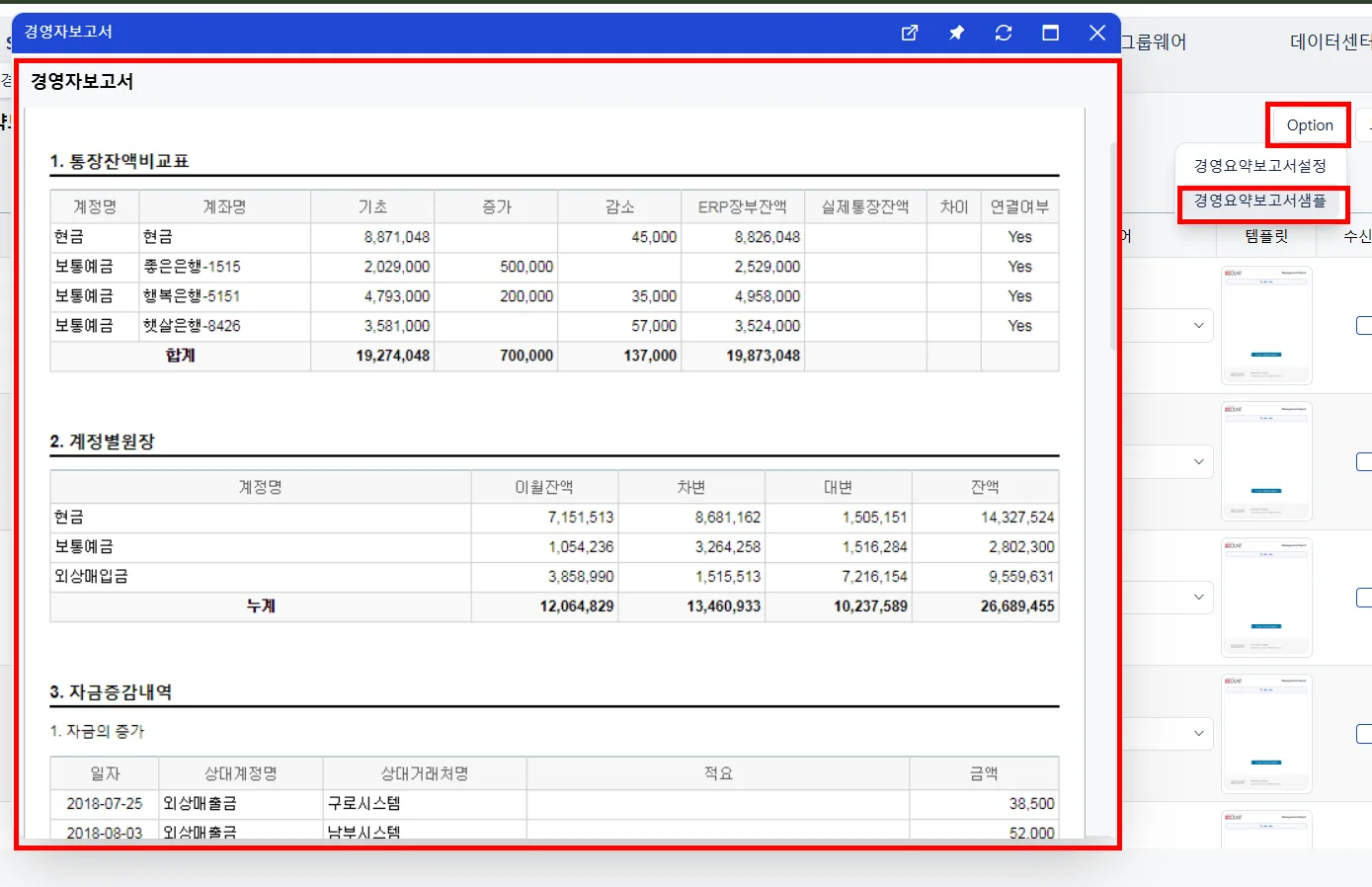Expand the fourth row's dropdown in the template list
This screenshot has height=887, width=1372.
pos(1198,733)
